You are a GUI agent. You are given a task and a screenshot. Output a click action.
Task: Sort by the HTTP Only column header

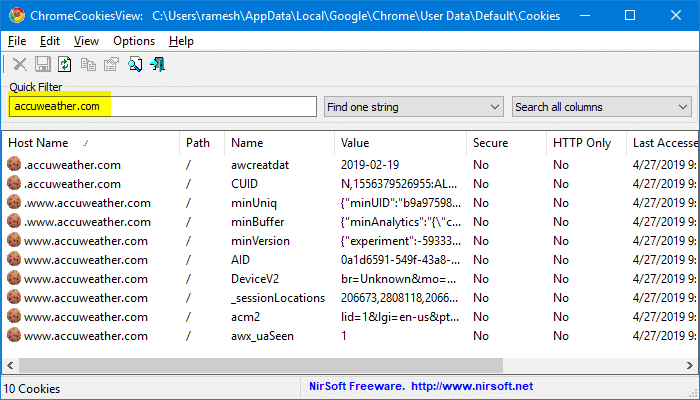(586, 143)
